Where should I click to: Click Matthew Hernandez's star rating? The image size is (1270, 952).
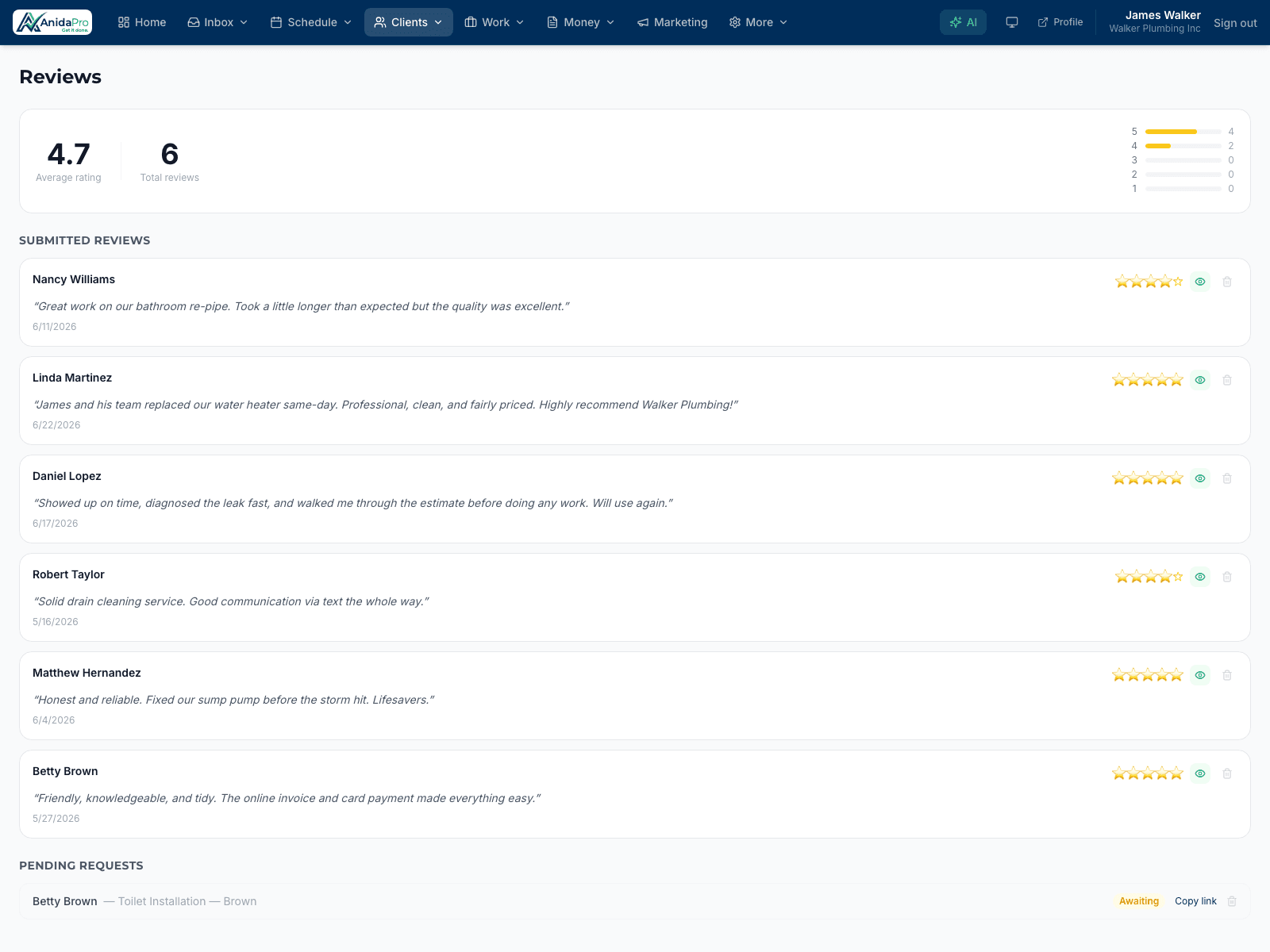click(1148, 675)
